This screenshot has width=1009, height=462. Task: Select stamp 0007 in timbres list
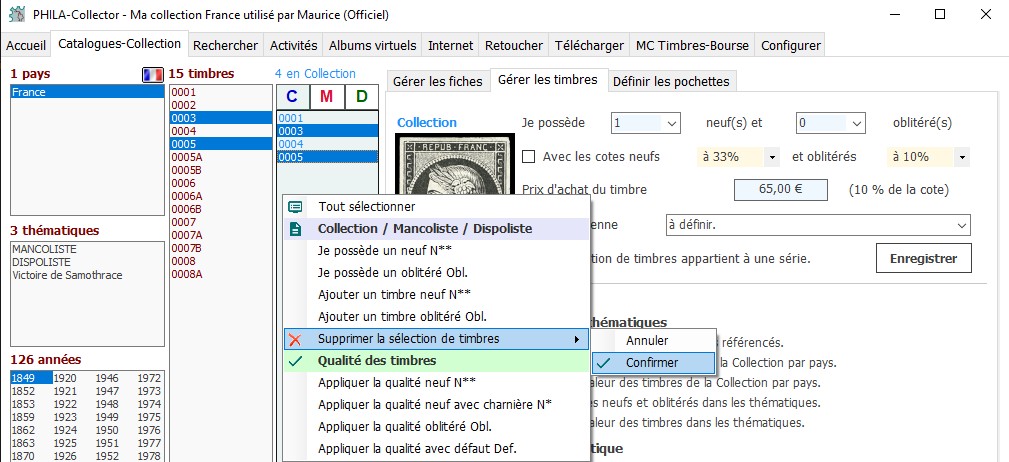[221, 223]
